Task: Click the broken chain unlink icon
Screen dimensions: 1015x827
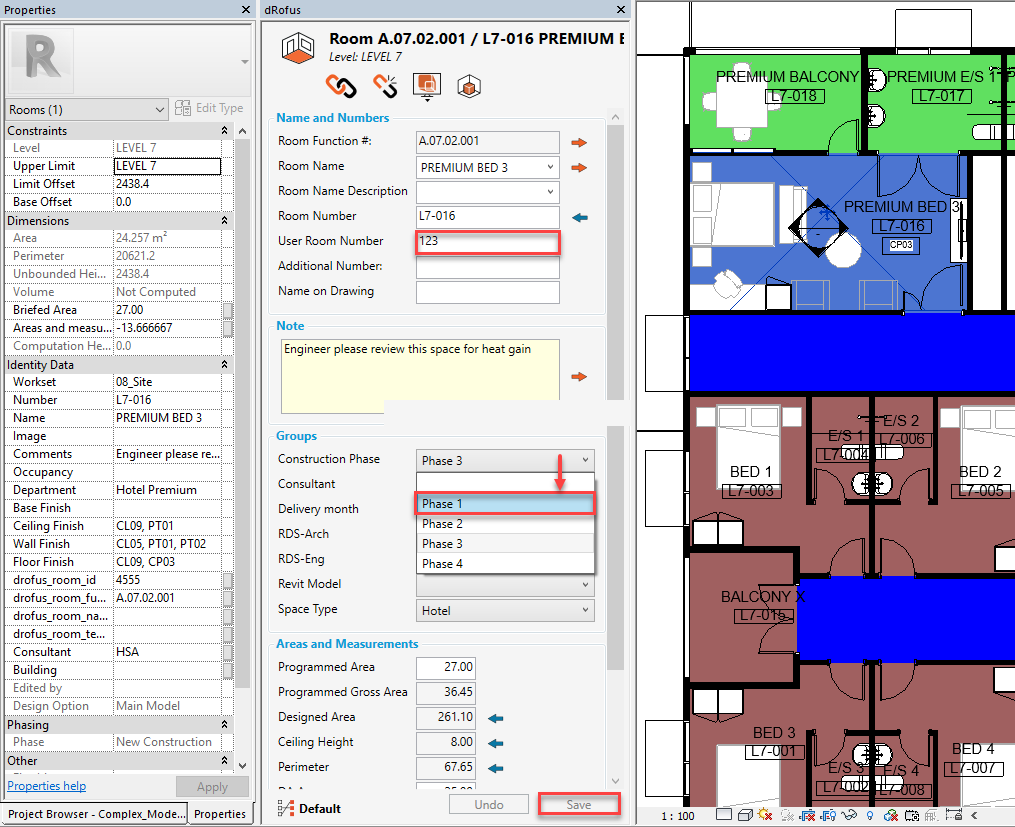Action: click(x=385, y=87)
